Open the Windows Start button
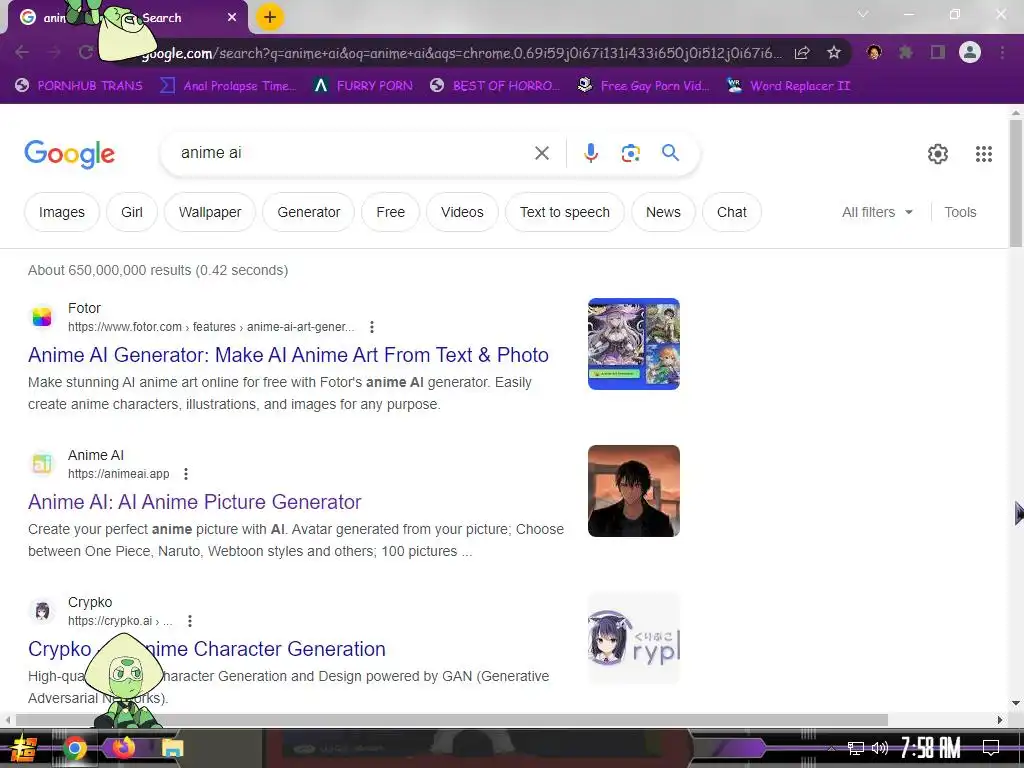The width and height of the screenshot is (1024, 768). click(x=23, y=748)
